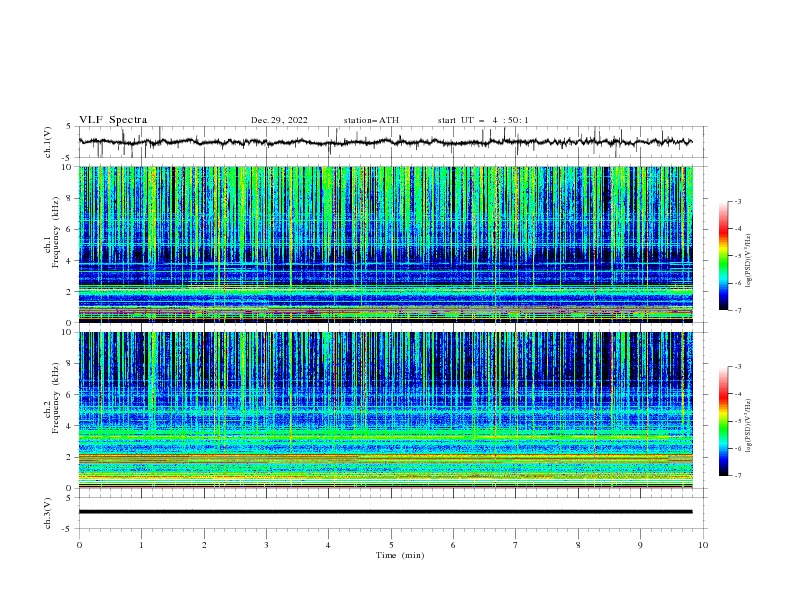Click the ch.2 spectrogram color scale bar
This screenshot has width=792, height=612.
pyautogui.click(x=723, y=421)
